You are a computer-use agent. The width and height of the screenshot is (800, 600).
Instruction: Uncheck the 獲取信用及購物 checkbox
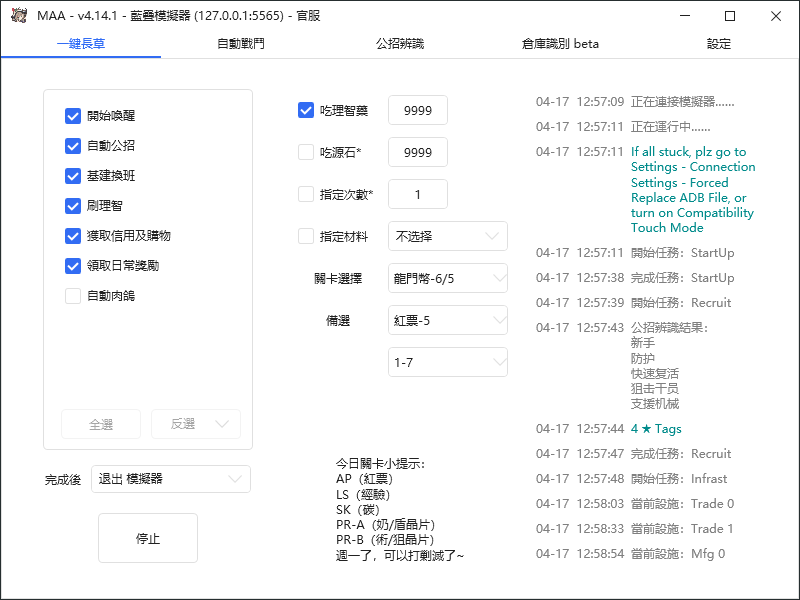coord(73,236)
